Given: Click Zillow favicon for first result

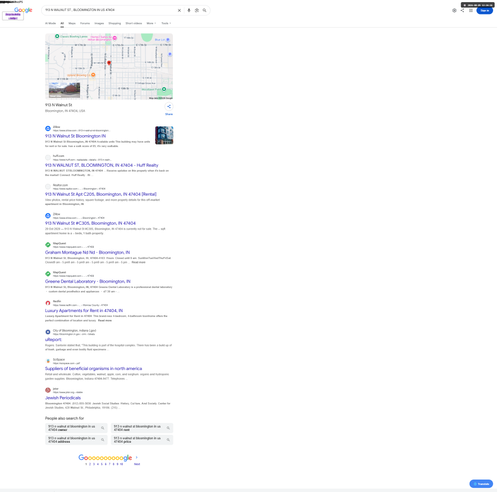Looking at the screenshot, I should coord(48,128).
